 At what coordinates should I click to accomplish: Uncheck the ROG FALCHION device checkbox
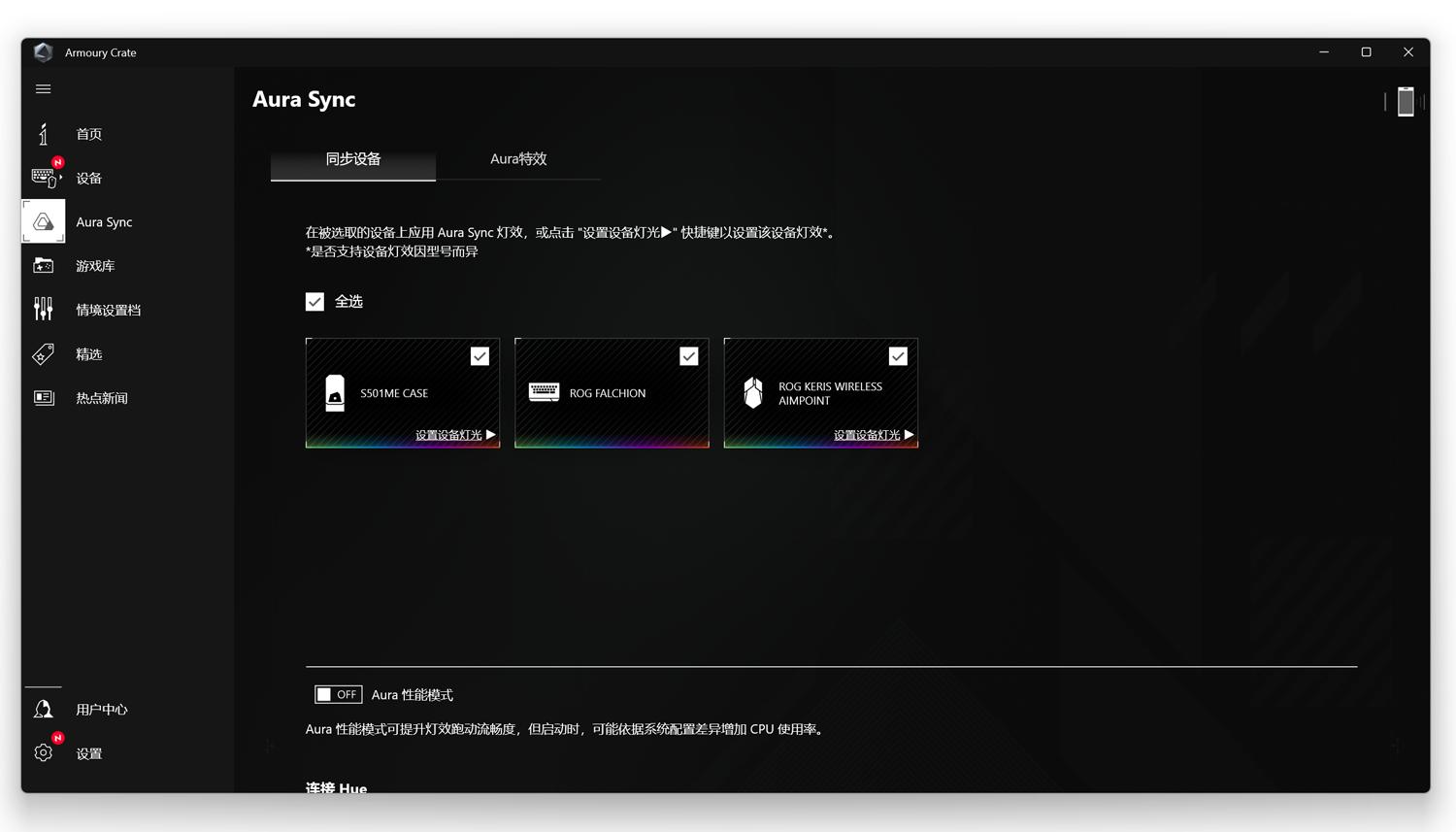[688, 355]
